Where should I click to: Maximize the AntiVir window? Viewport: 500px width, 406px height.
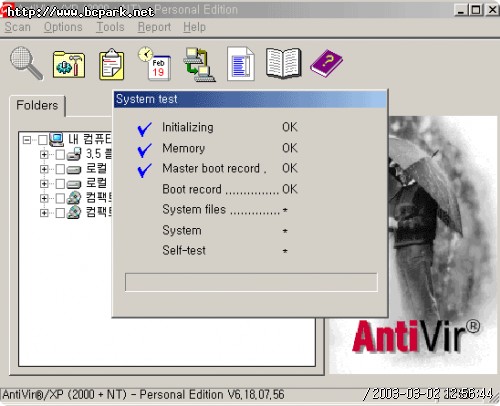(x=476, y=10)
